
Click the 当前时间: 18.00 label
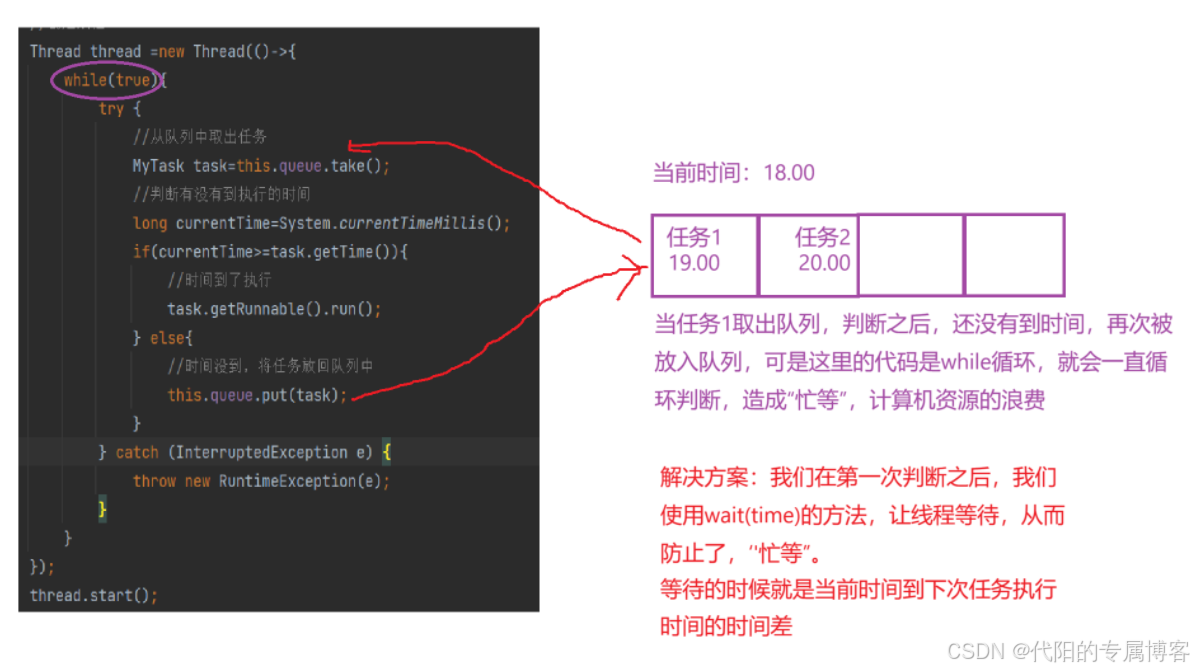(732, 172)
